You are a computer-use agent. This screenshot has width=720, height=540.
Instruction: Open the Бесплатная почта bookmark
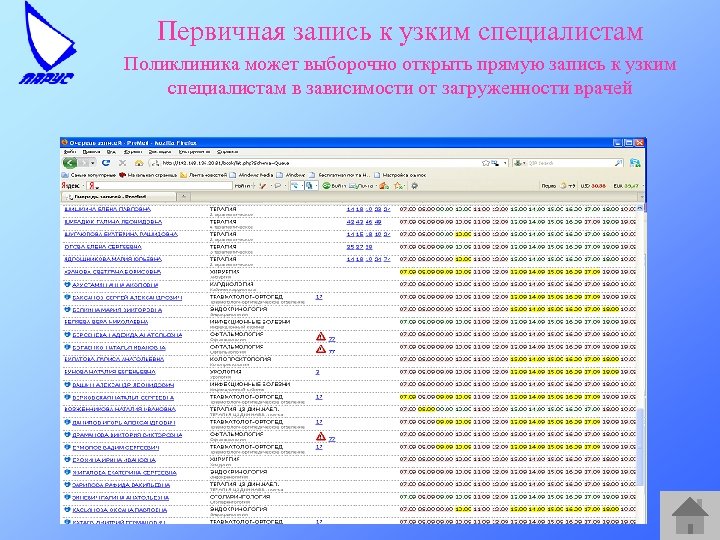point(340,175)
